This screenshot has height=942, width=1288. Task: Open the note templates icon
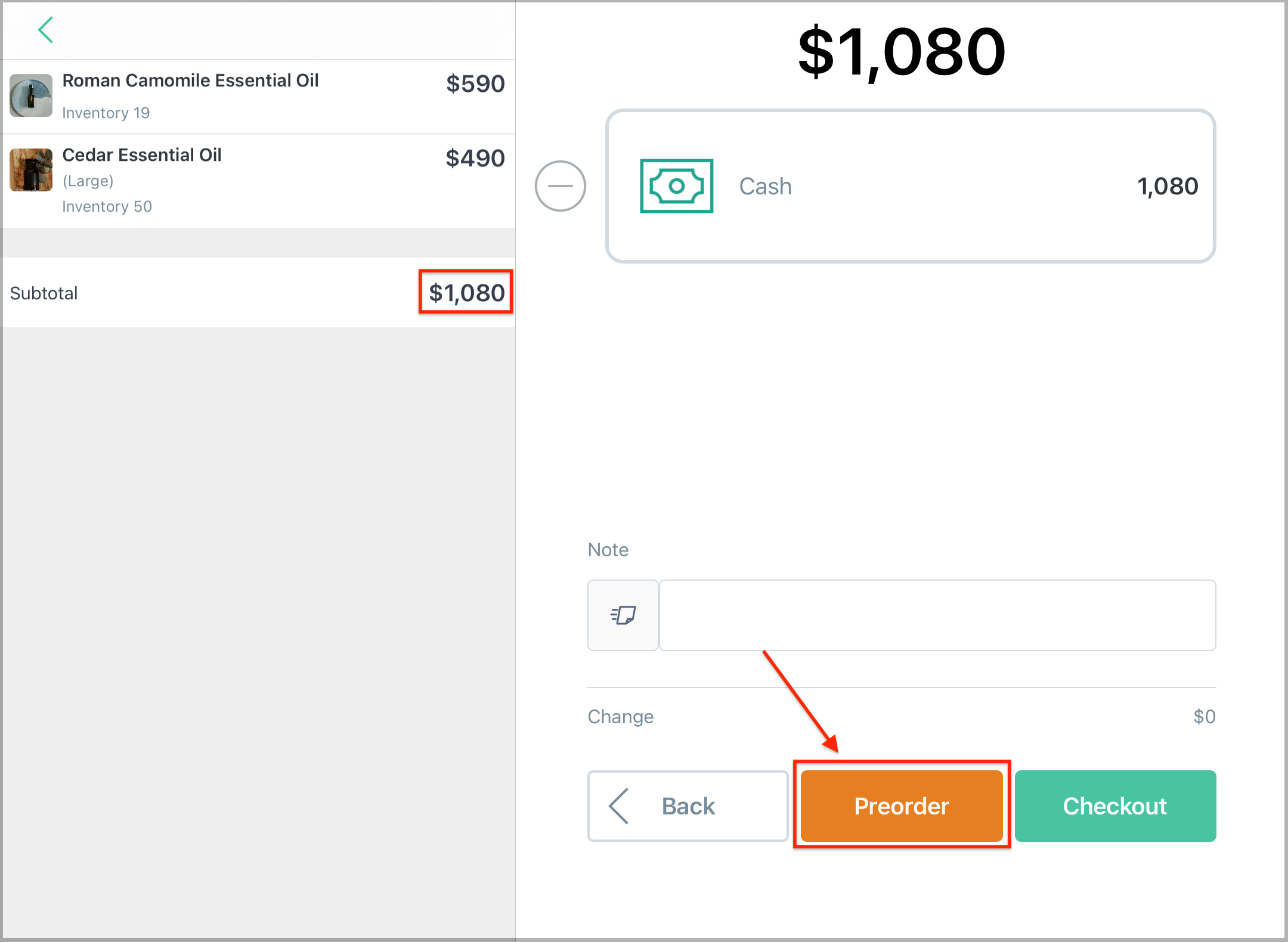(623, 615)
